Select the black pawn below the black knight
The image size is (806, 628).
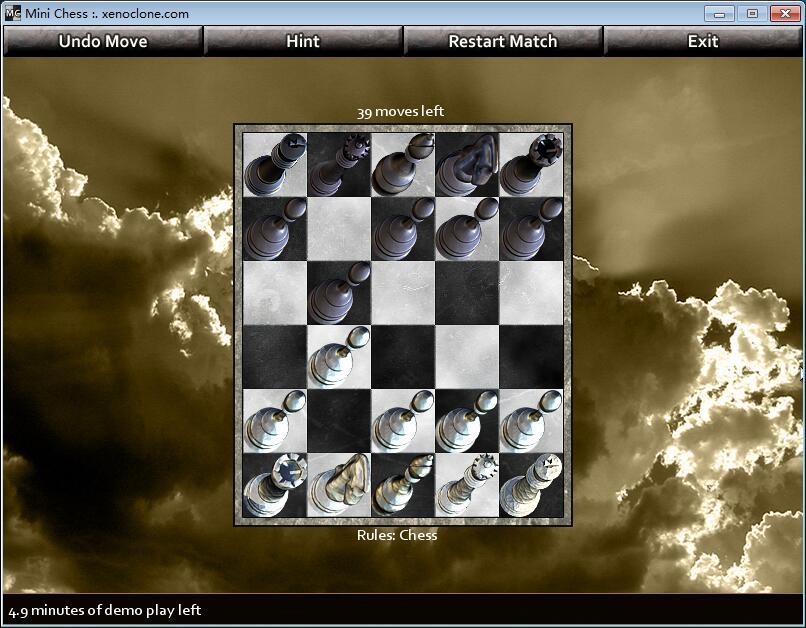467,229
